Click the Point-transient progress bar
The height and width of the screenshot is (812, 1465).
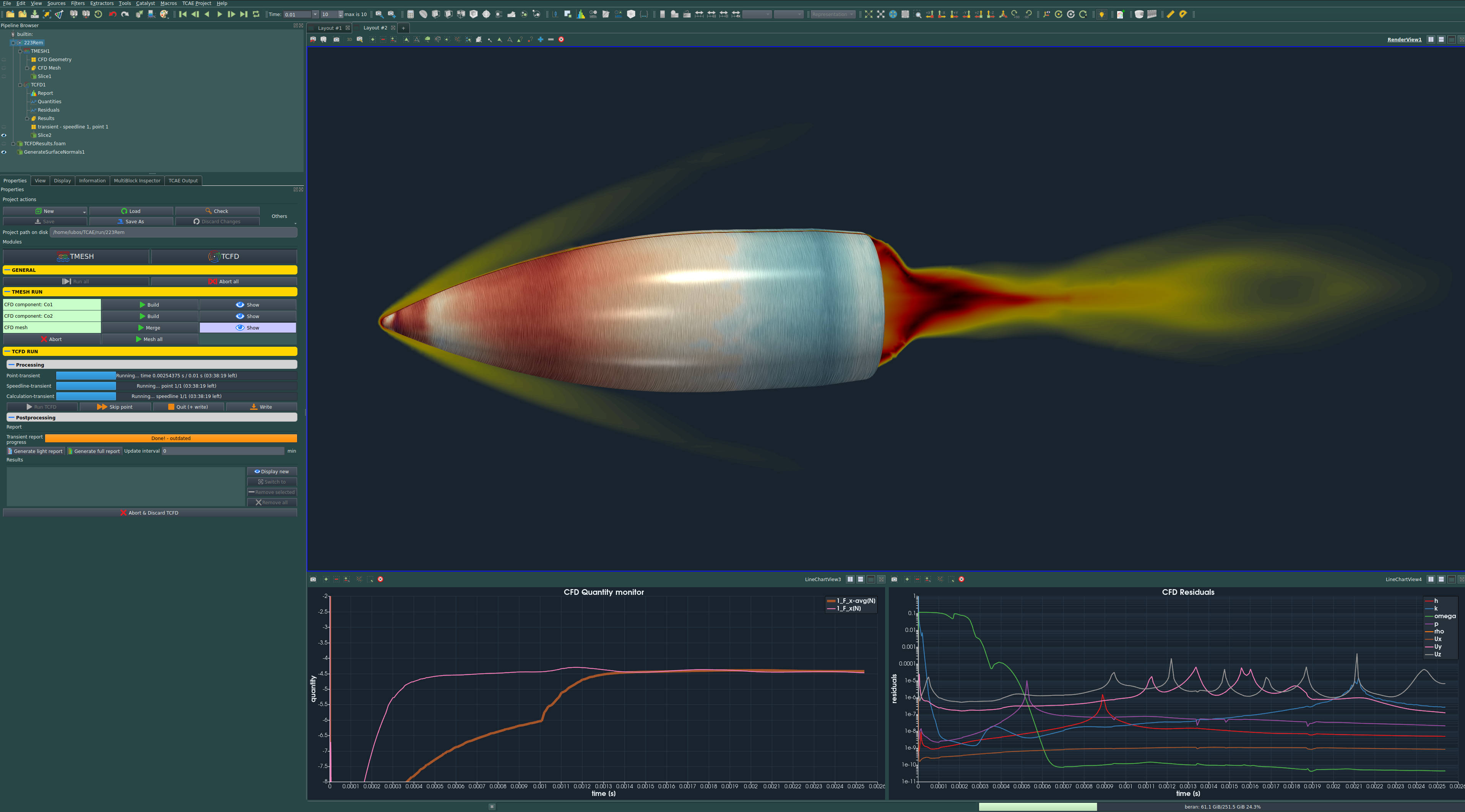(176, 375)
